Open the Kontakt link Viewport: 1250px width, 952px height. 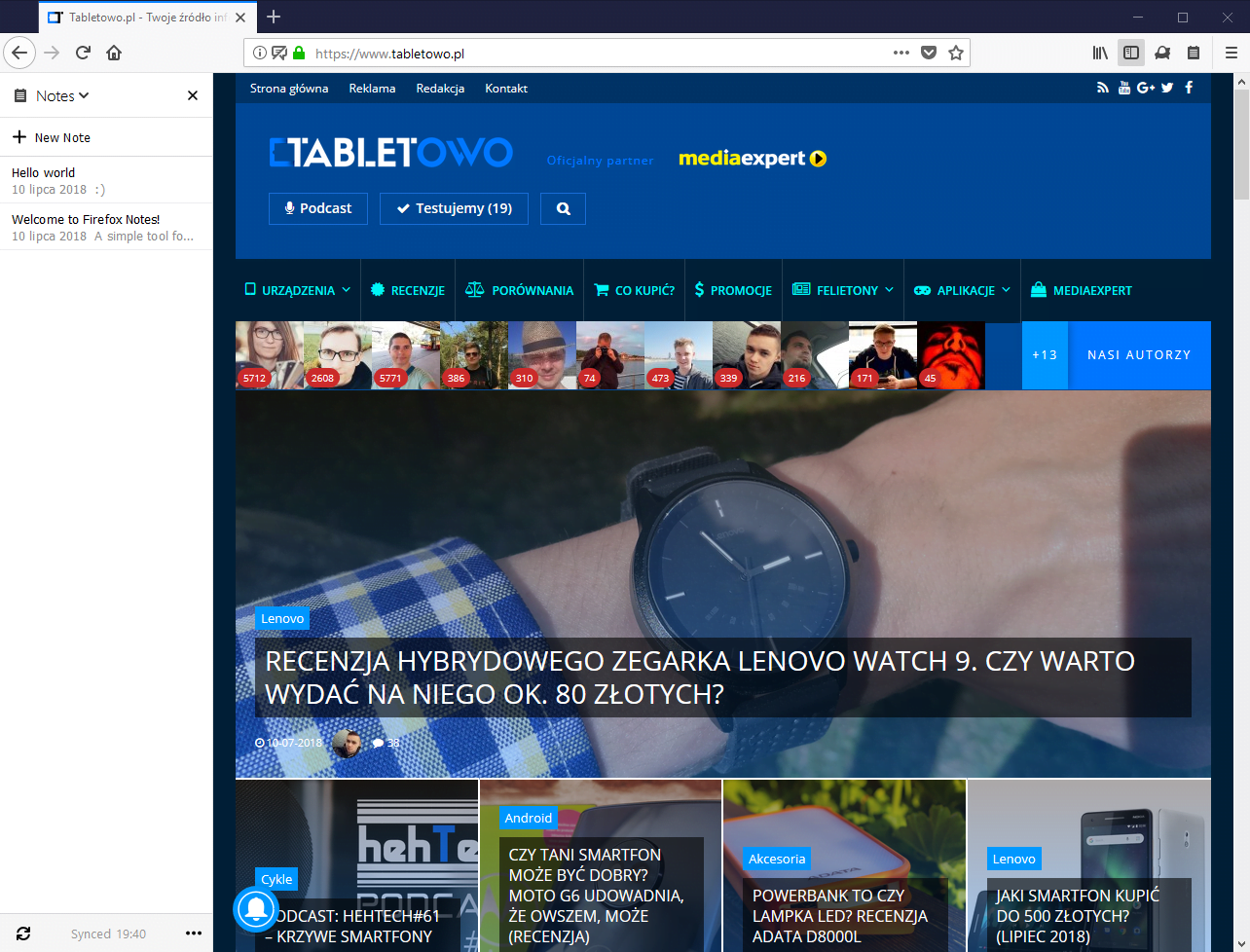(506, 88)
